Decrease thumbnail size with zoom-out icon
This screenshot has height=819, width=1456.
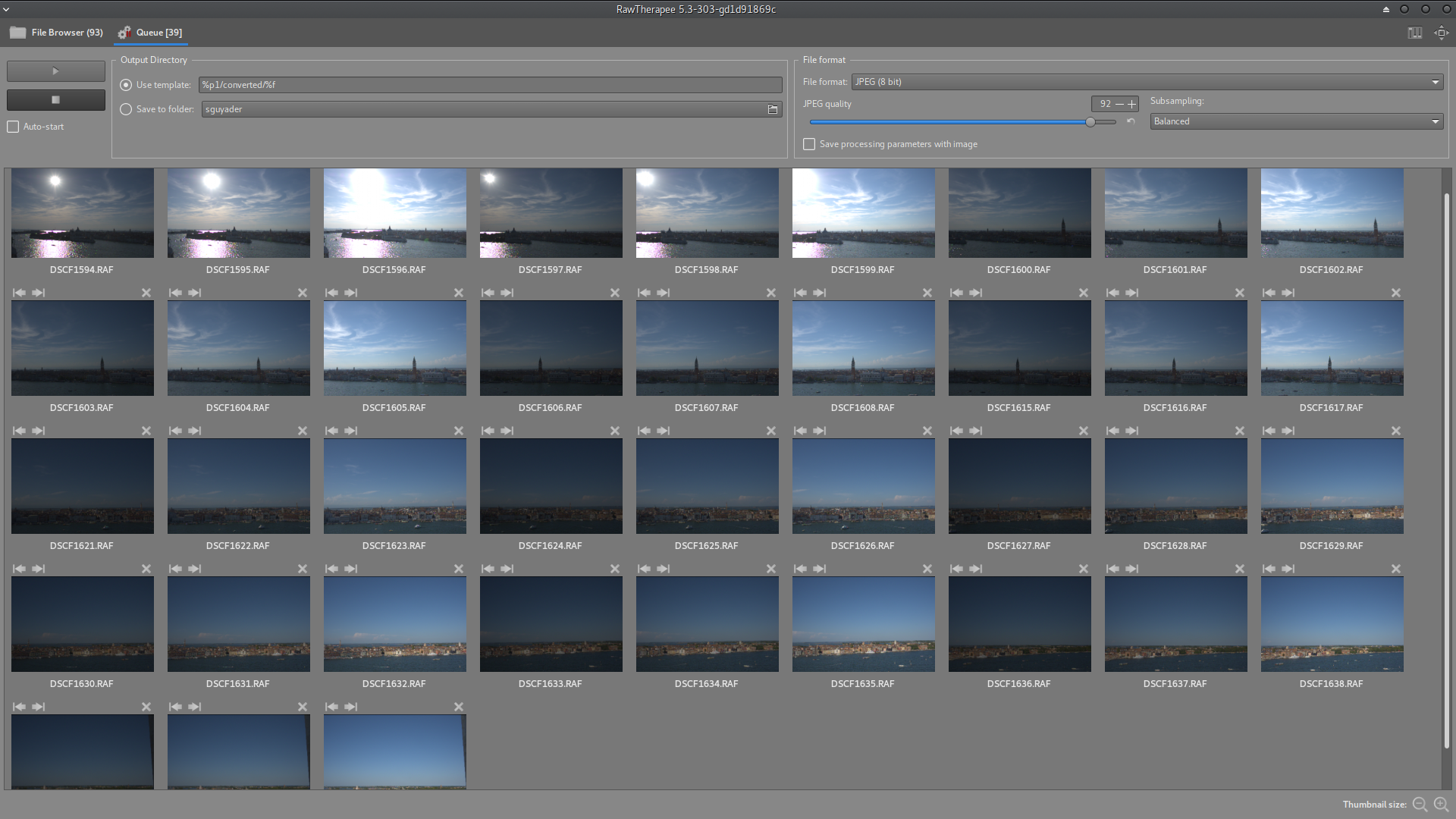click(x=1420, y=805)
